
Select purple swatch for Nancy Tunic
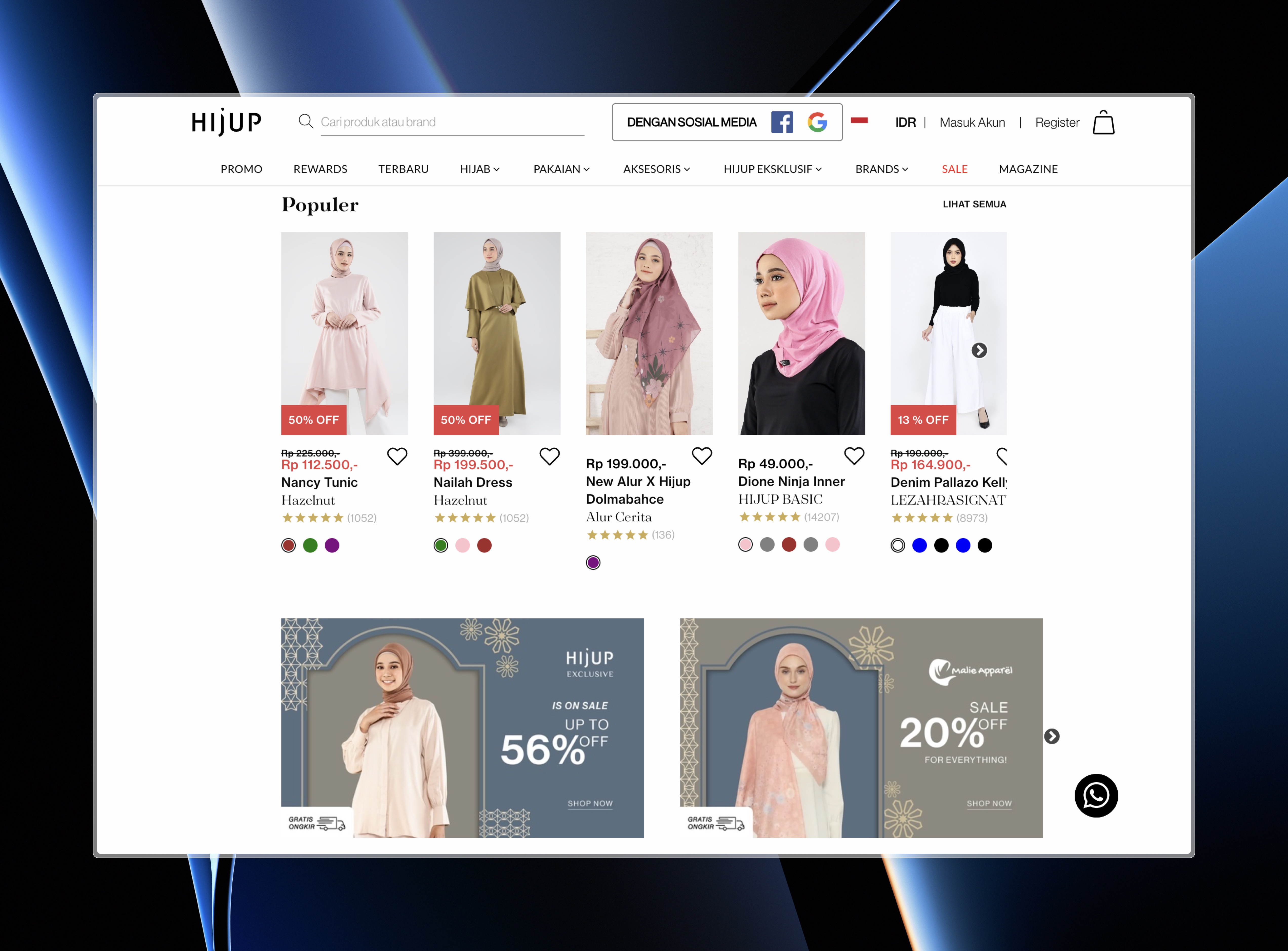coord(332,545)
